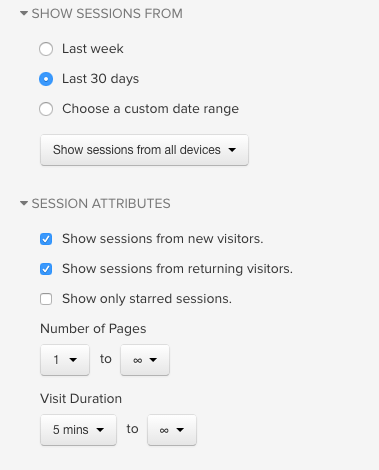Select the custom date range radio button

(46, 109)
